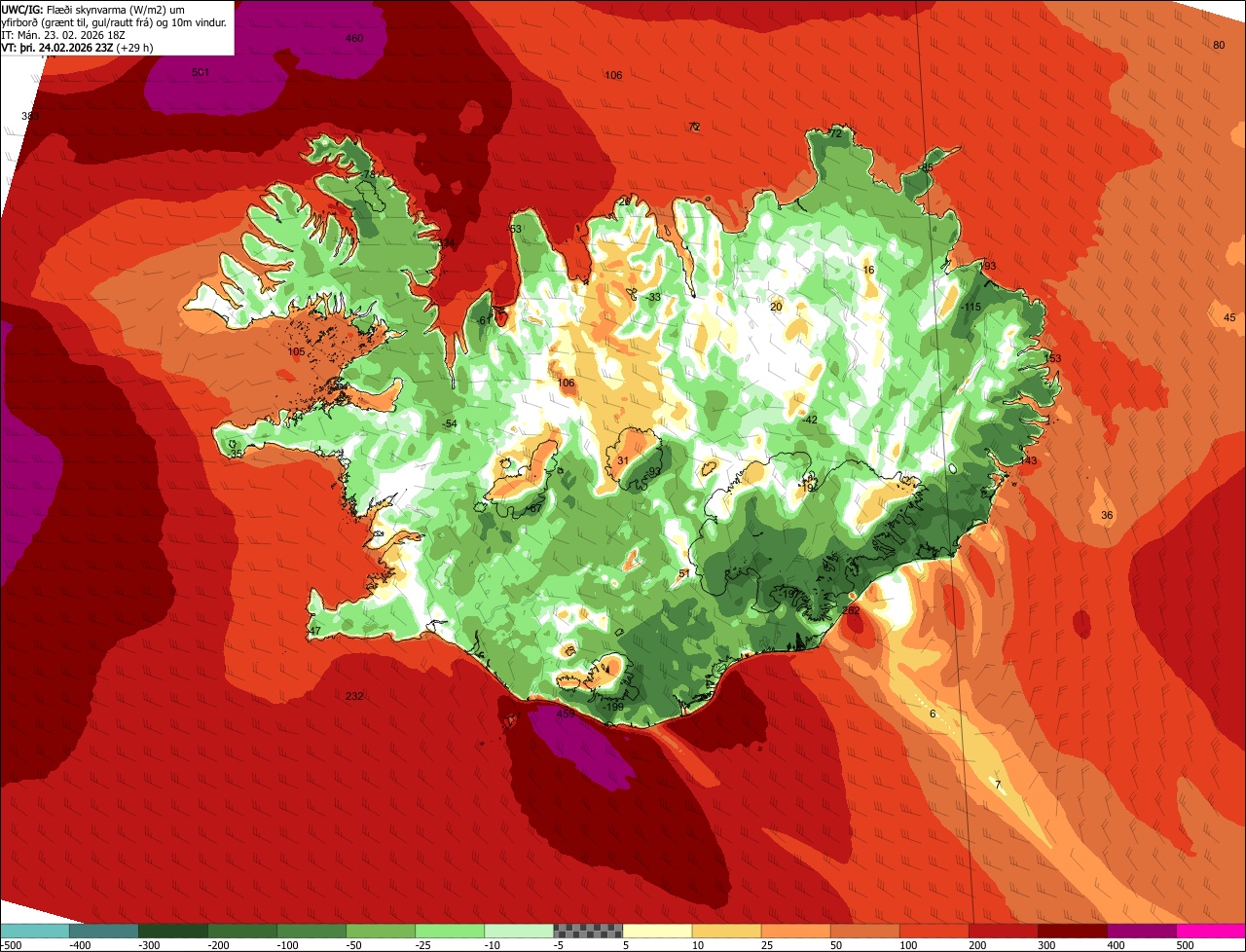Click the '51' value in south-central Iceland

point(684,573)
